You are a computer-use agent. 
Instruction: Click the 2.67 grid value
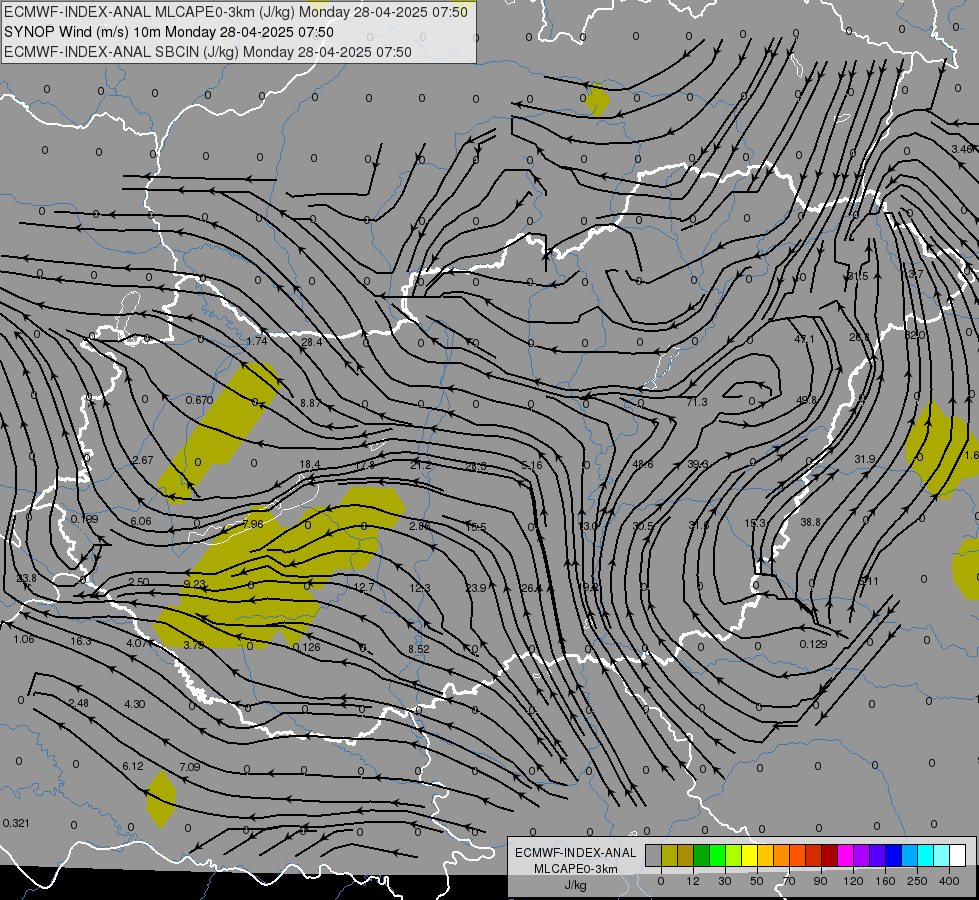(x=142, y=460)
